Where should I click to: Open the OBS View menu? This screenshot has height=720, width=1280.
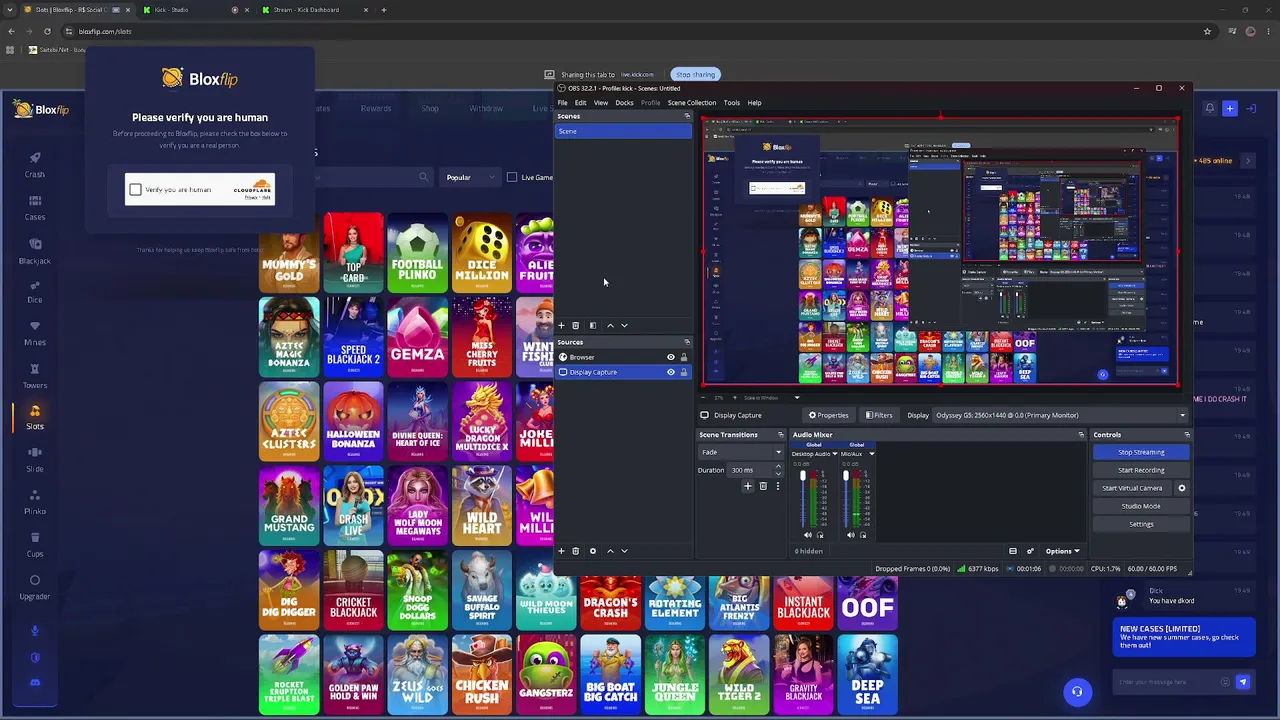point(601,103)
